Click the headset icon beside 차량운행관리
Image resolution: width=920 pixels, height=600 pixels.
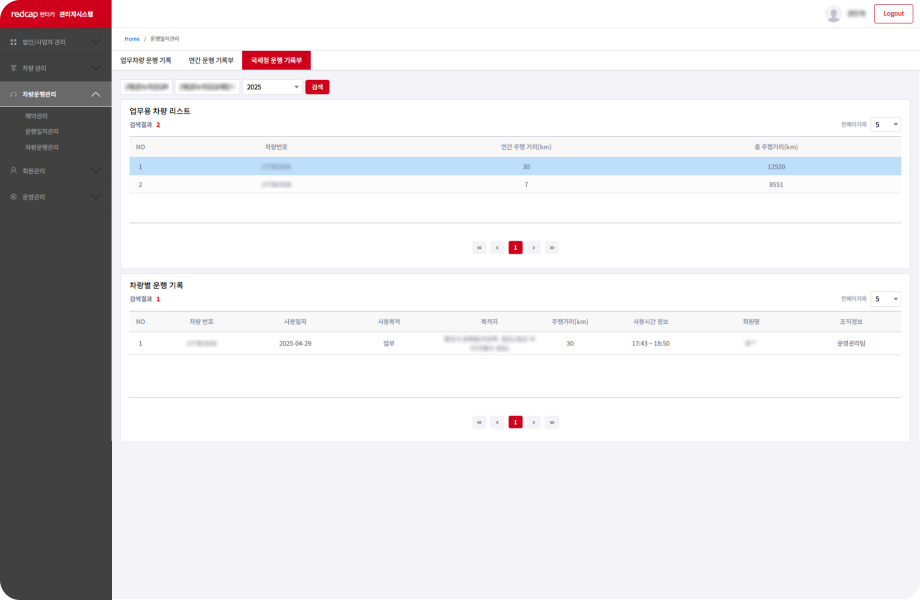click(x=13, y=94)
